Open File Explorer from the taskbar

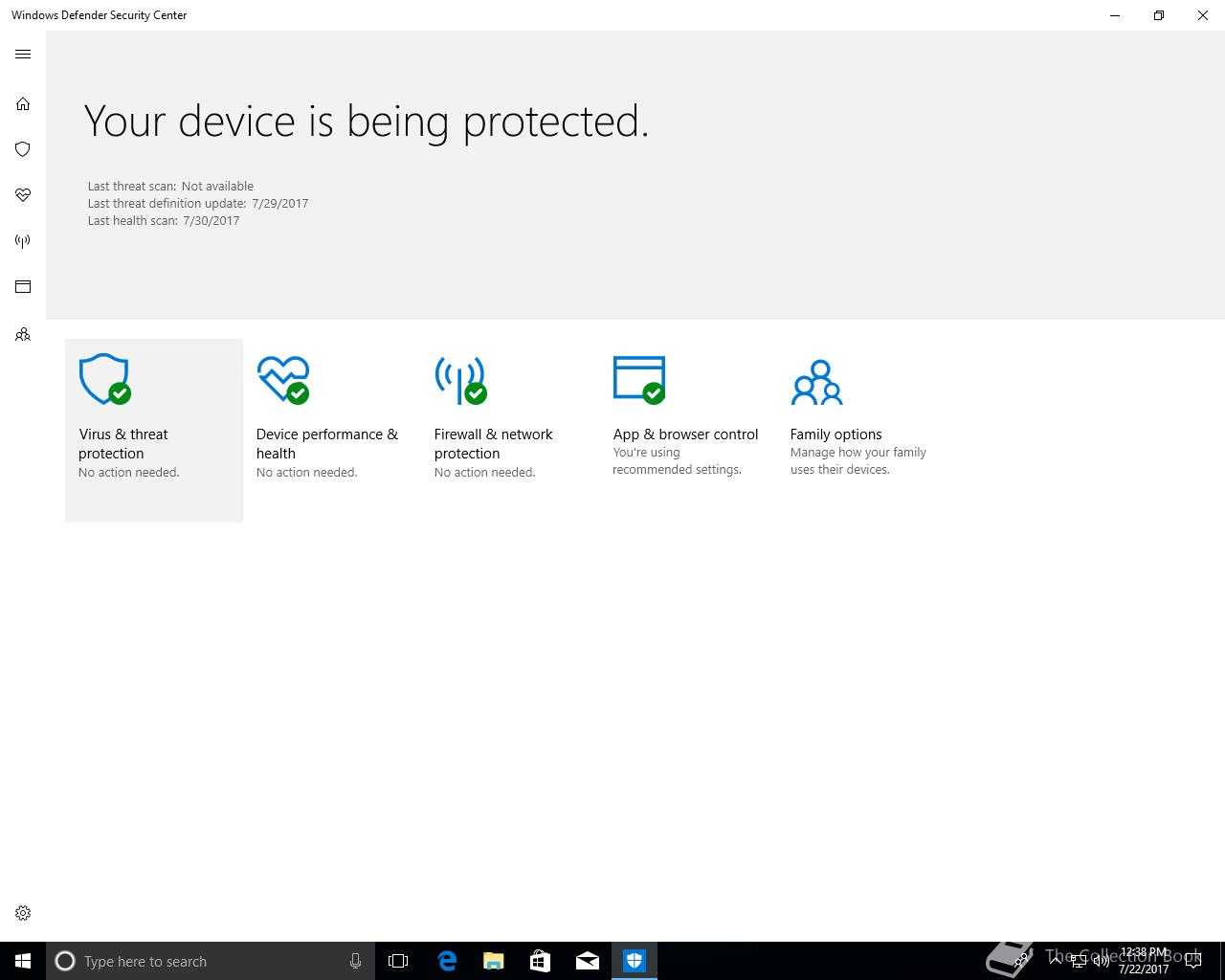[x=494, y=961]
